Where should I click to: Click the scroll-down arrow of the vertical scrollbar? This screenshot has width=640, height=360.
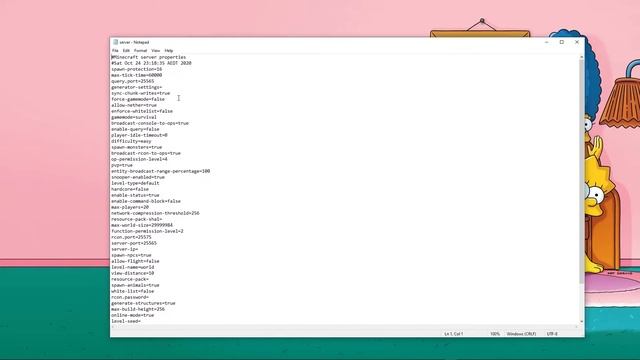pyautogui.click(x=582, y=322)
